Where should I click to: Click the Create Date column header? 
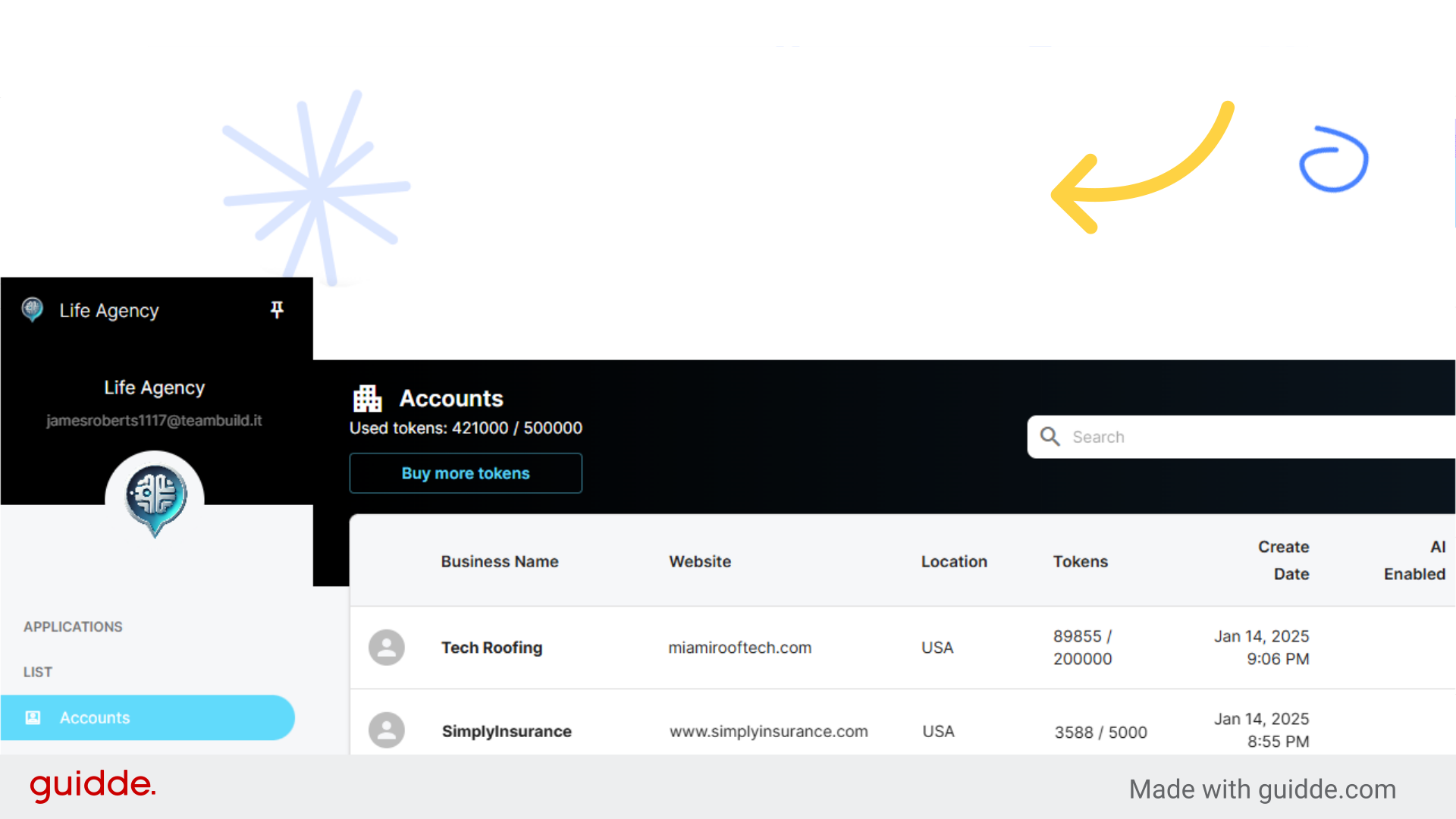click(1284, 561)
